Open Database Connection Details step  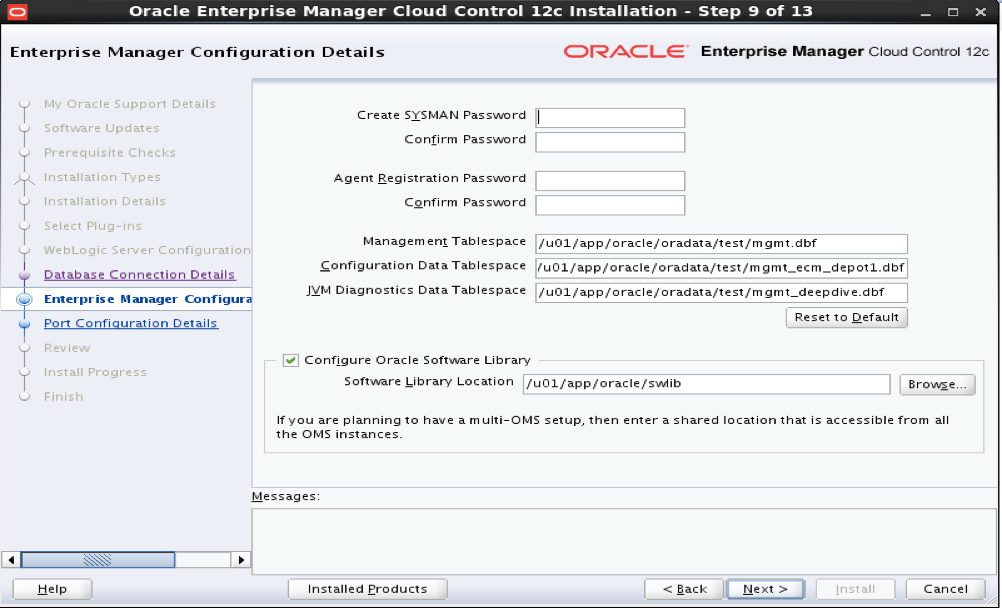coord(139,275)
